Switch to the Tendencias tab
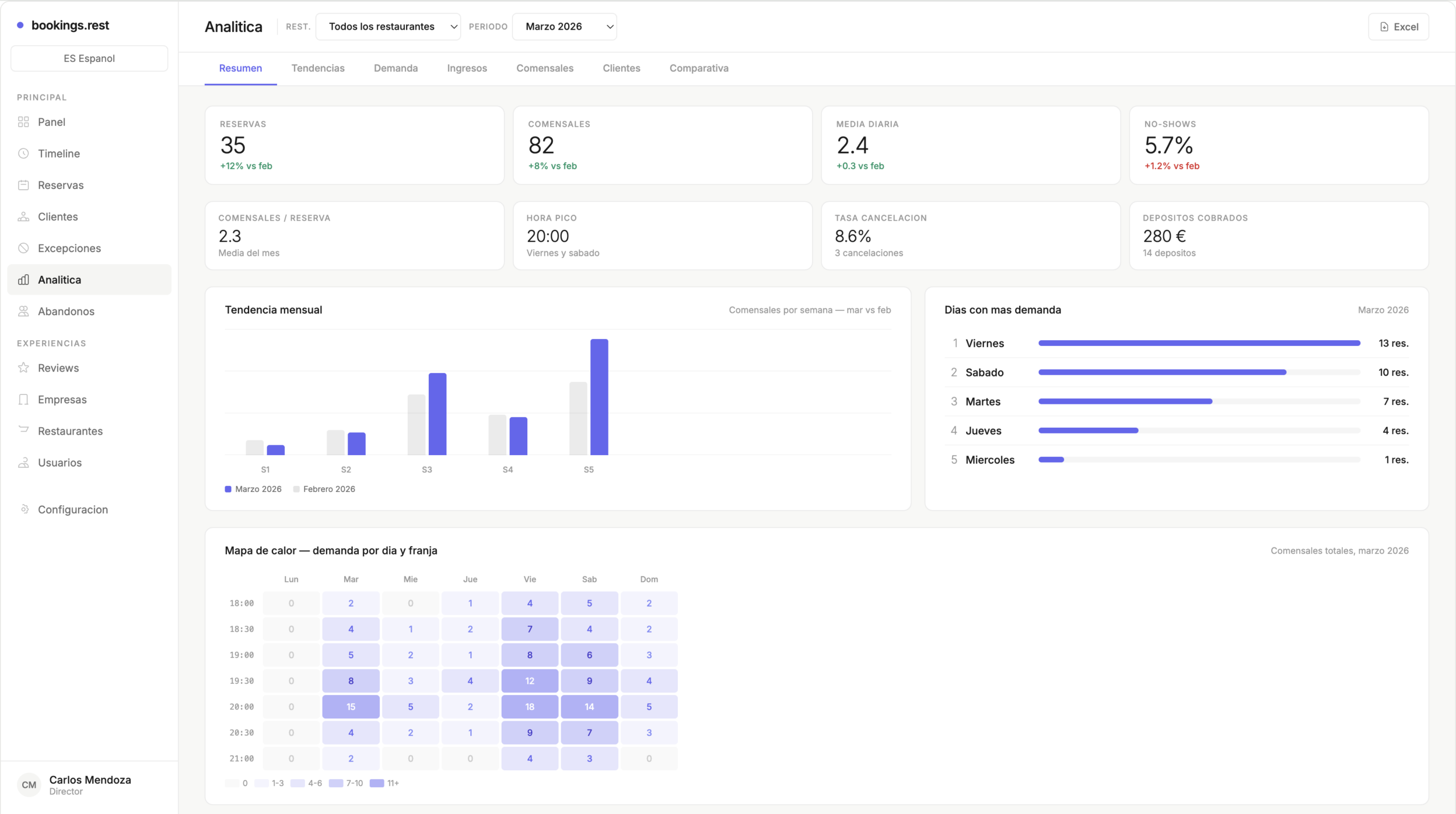This screenshot has width=1456, height=814. 318,68
